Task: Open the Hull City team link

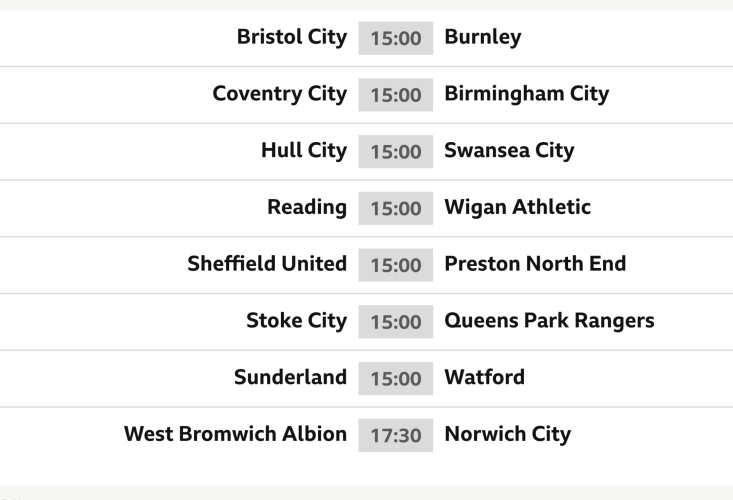Action: tap(304, 151)
